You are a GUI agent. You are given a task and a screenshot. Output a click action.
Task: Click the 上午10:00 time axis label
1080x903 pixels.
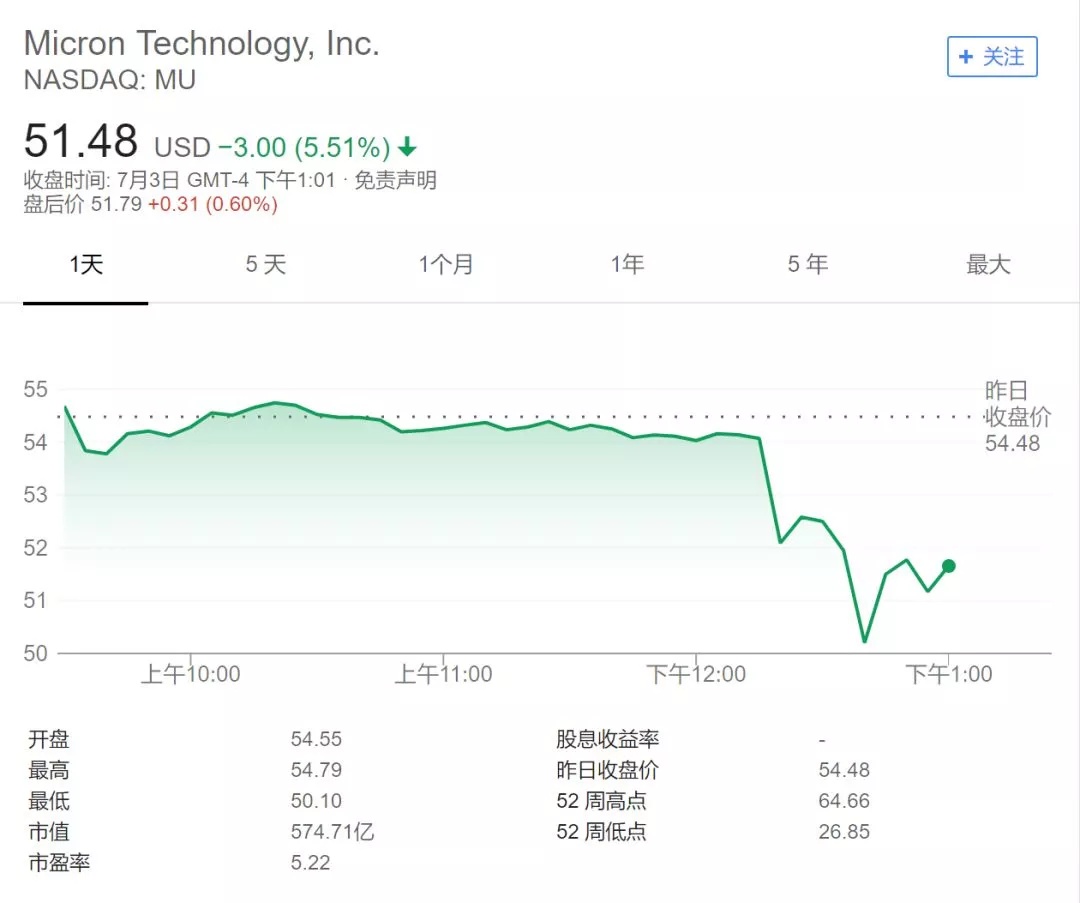pyautogui.click(x=191, y=674)
